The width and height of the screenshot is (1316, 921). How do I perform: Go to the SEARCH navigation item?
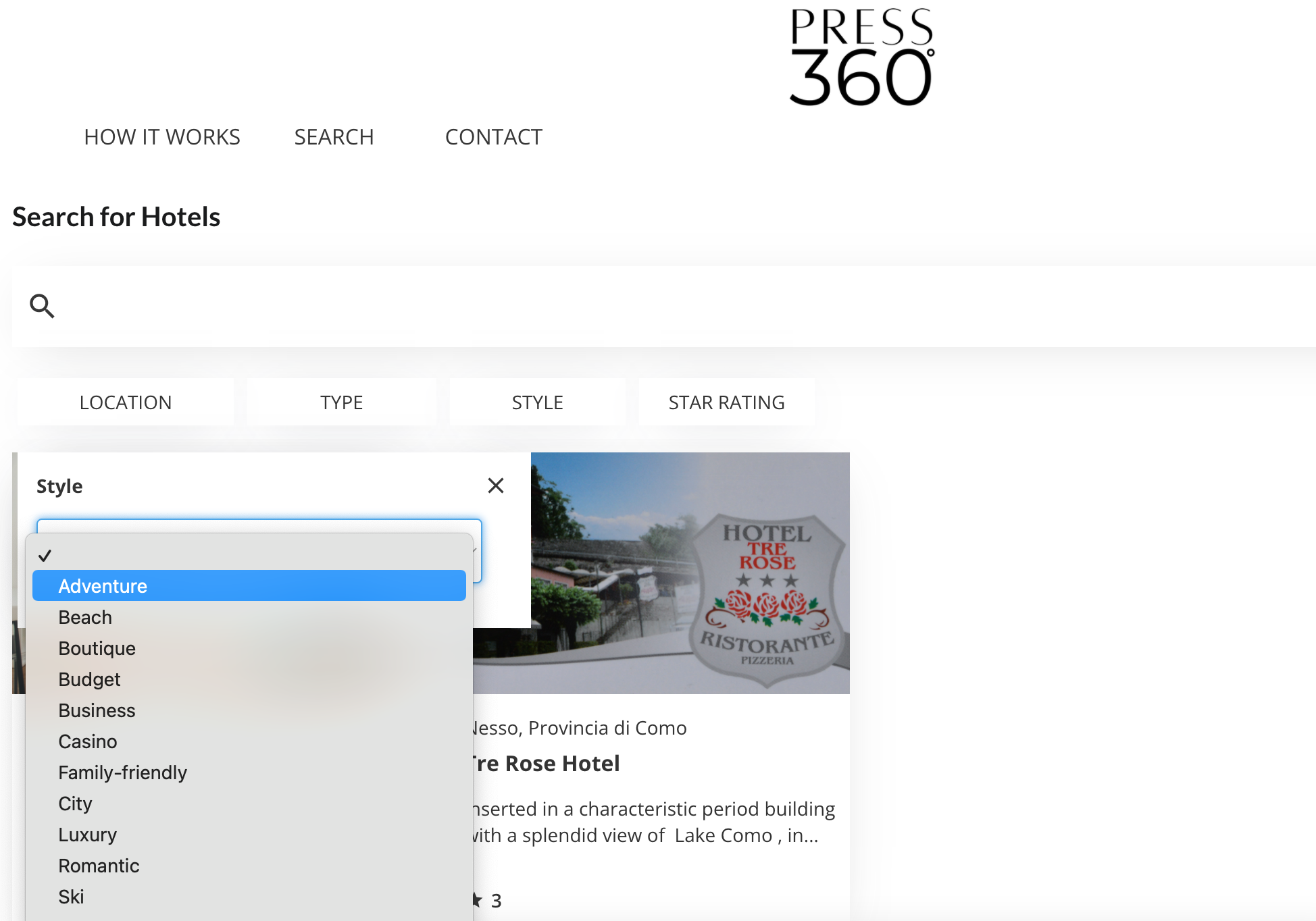(334, 137)
